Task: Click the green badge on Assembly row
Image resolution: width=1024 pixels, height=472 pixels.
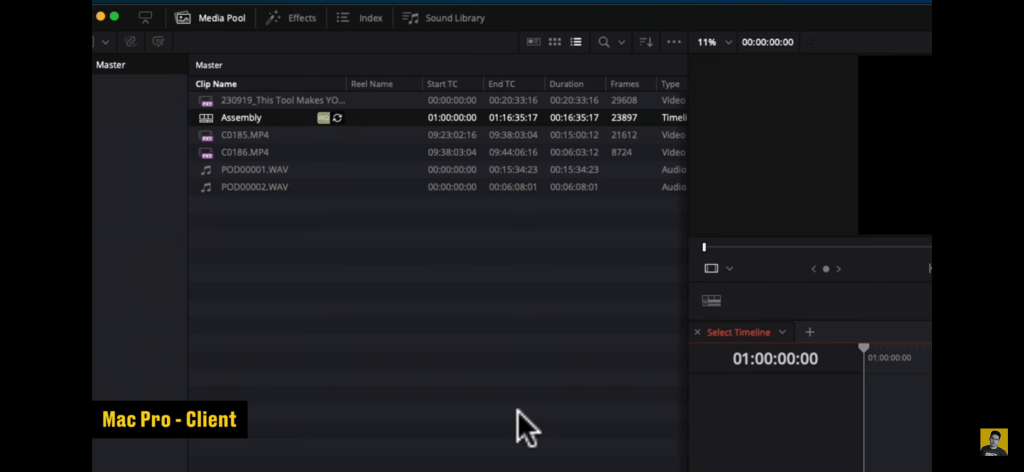Action: (323, 118)
